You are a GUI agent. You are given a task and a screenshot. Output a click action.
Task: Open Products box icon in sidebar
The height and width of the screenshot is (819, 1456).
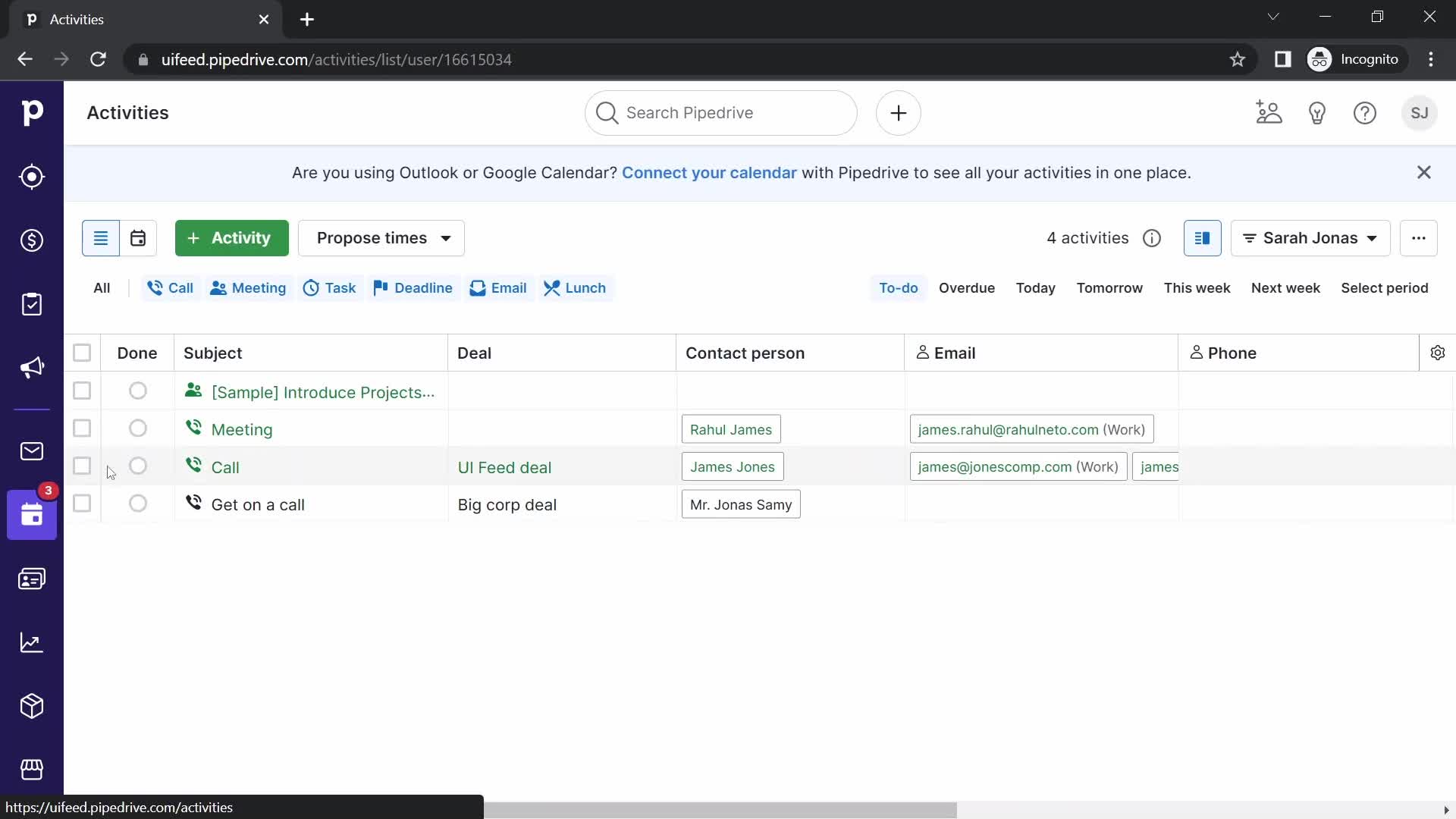click(x=32, y=706)
